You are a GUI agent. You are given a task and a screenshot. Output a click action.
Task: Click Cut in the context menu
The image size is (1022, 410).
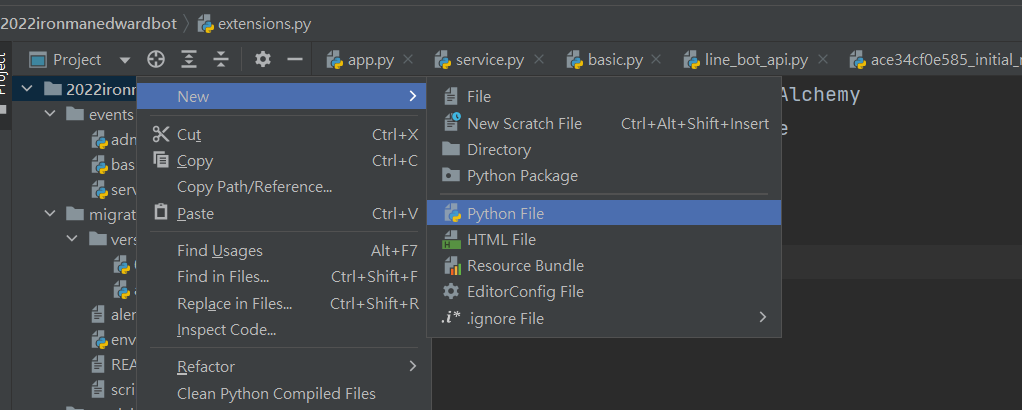[x=189, y=135]
